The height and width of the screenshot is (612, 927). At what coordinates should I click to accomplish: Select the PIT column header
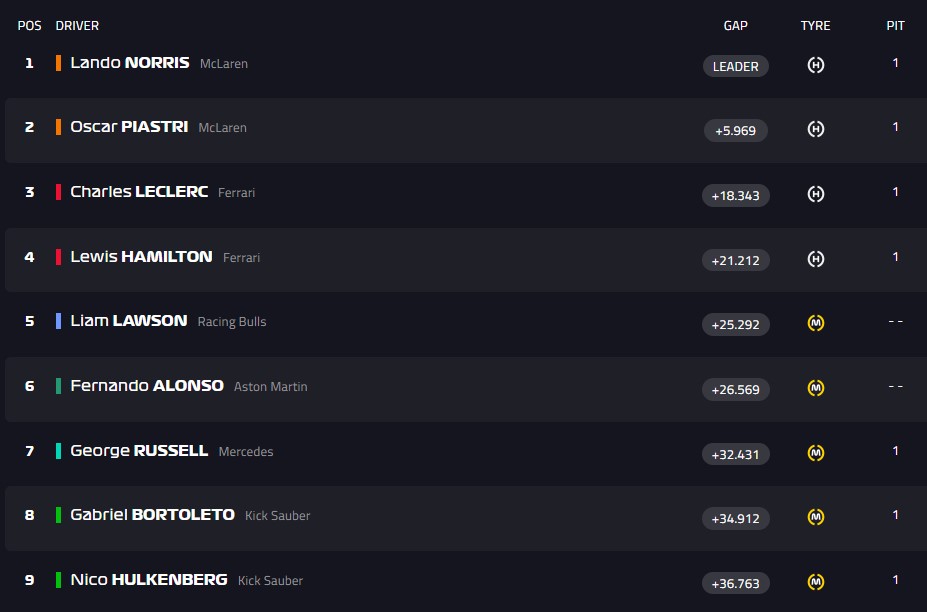895,26
